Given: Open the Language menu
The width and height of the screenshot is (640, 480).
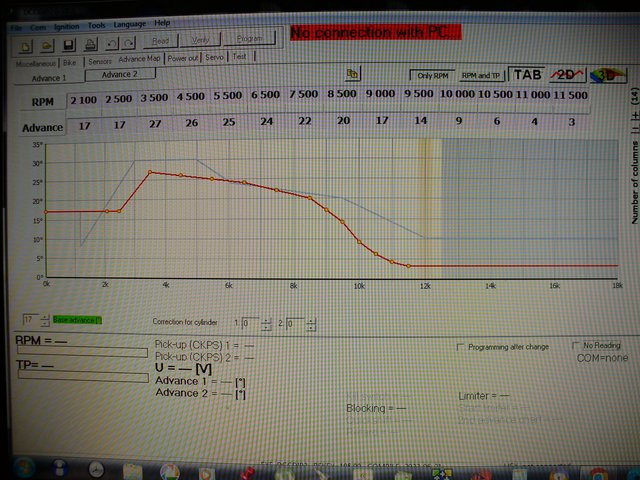Looking at the screenshot, I should (x=129, y=24).
